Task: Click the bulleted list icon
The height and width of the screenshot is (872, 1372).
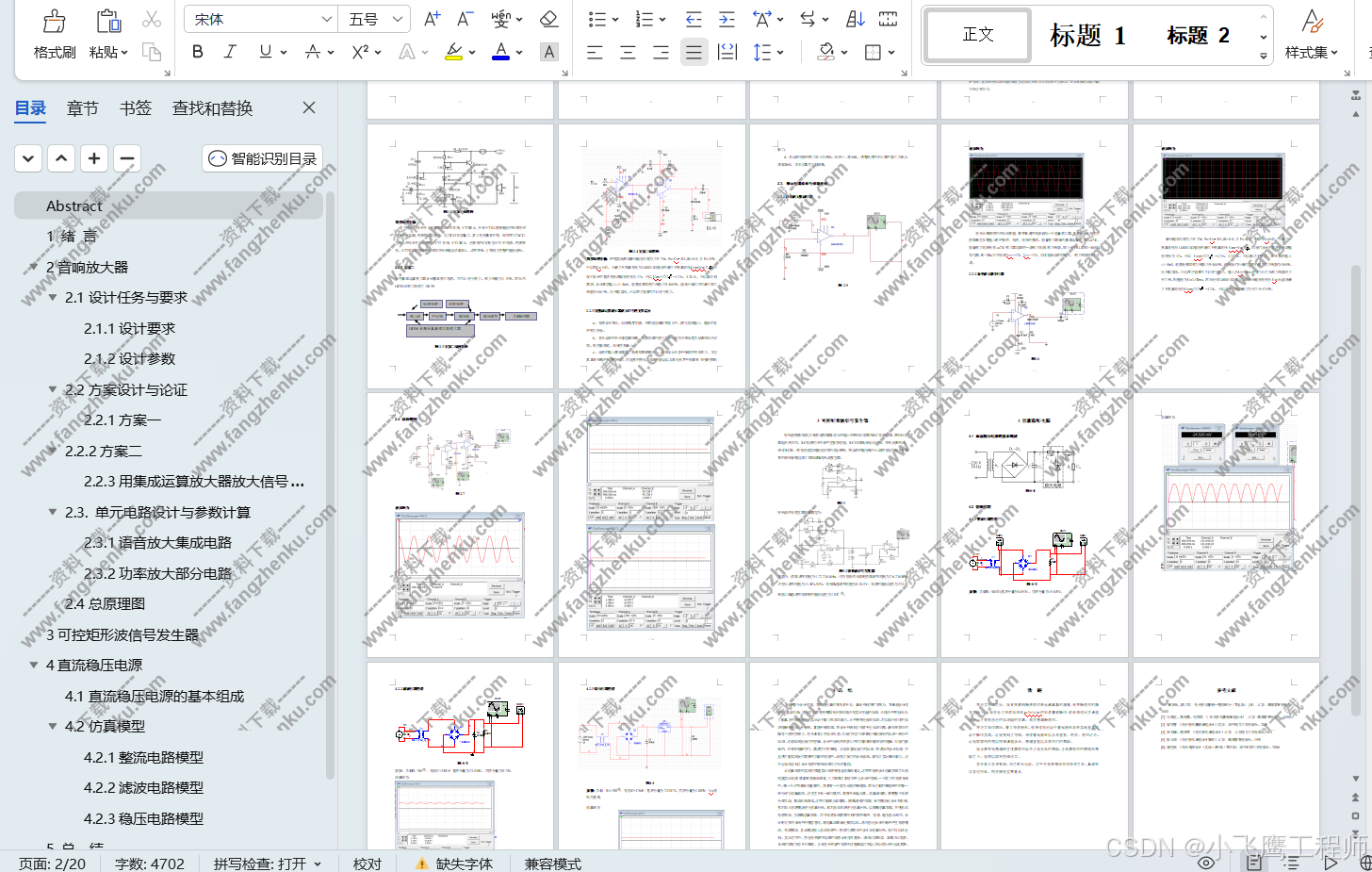Action: click(x=597, y=19)
